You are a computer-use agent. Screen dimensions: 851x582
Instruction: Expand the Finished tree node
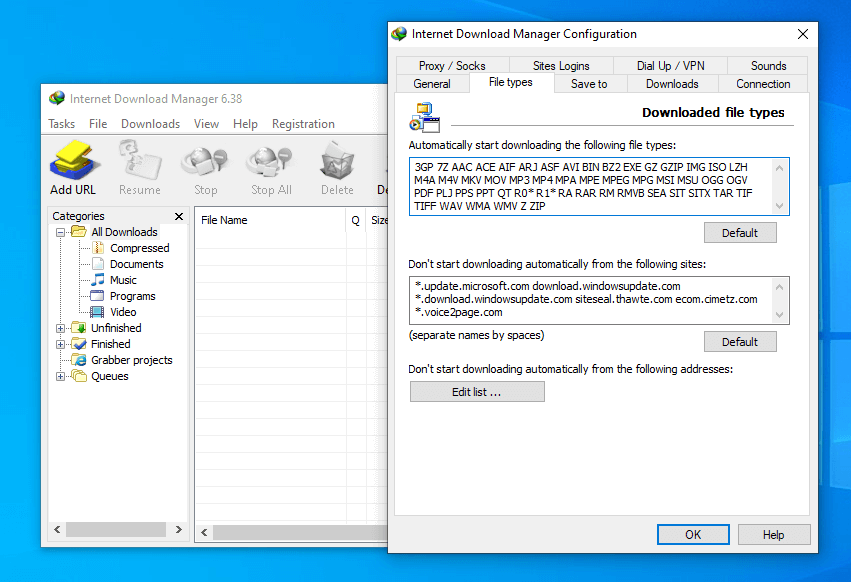pyautogui.click(x=60, y=344)
